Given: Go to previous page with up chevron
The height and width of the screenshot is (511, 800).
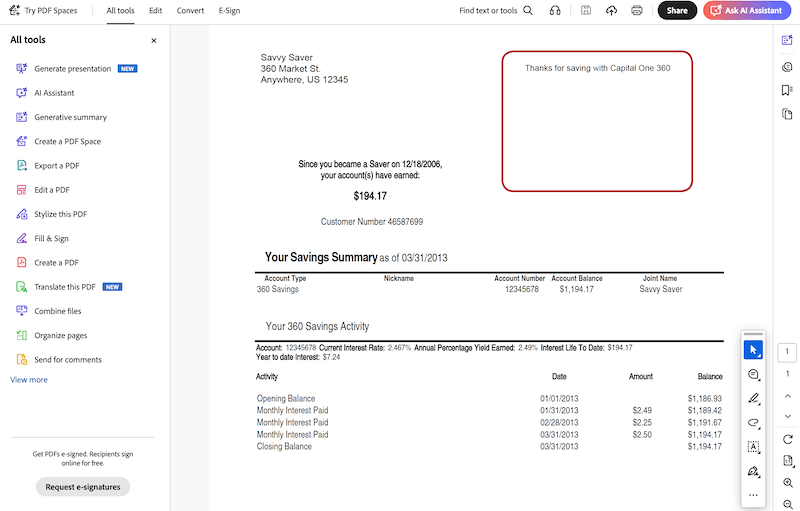Looking at the screenshot, I should [787, 396].
